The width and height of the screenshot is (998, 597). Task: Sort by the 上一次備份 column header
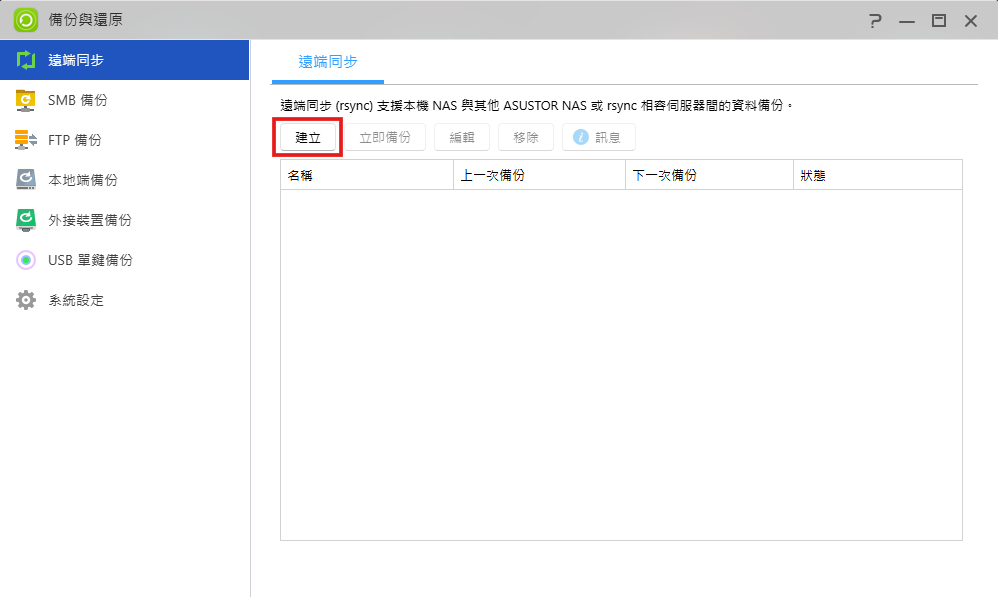pyautogui.click(x=540, y=175)
